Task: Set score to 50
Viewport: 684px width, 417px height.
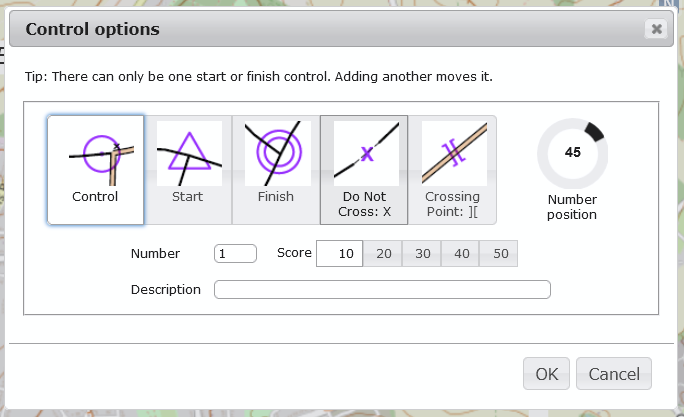Action: pyautogui.click(x=499, y=253)
